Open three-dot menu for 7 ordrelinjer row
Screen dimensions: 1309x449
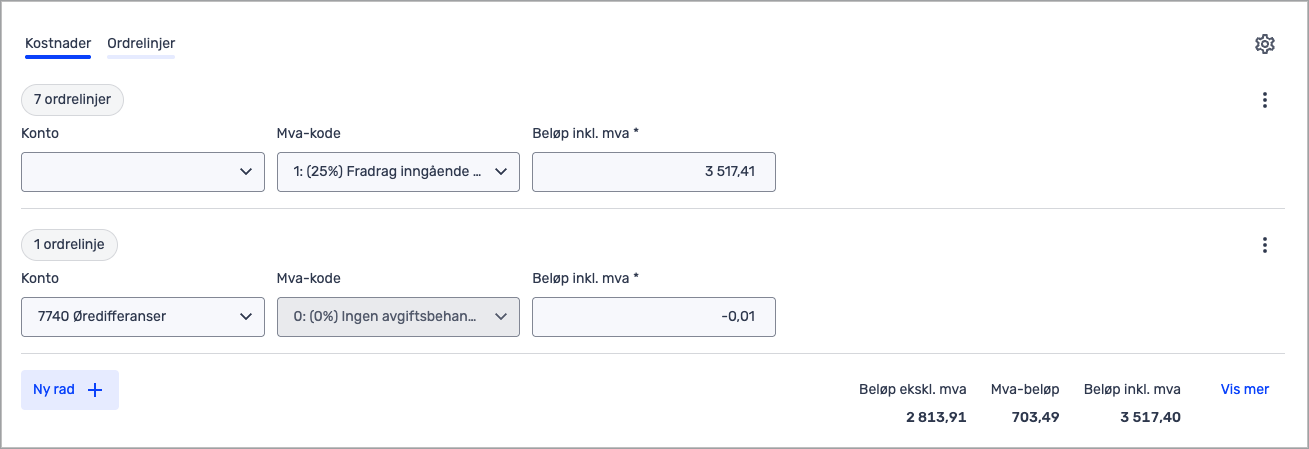point(1265,100)
